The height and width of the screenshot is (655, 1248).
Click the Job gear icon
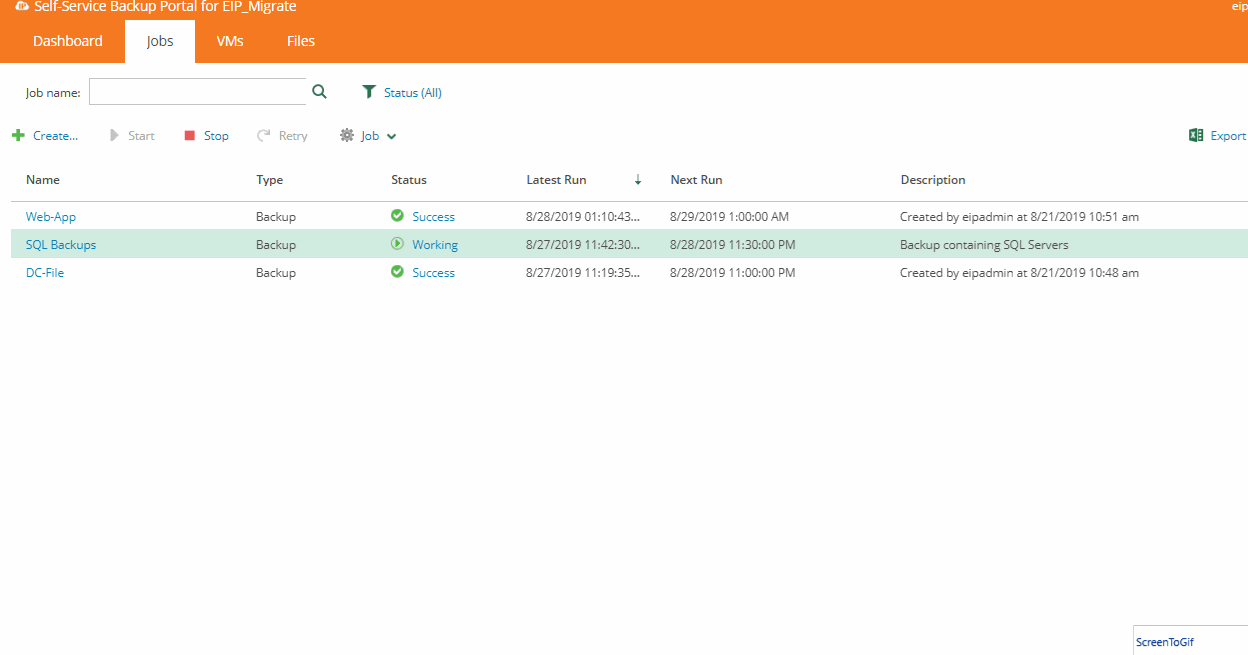click(347, 135)
